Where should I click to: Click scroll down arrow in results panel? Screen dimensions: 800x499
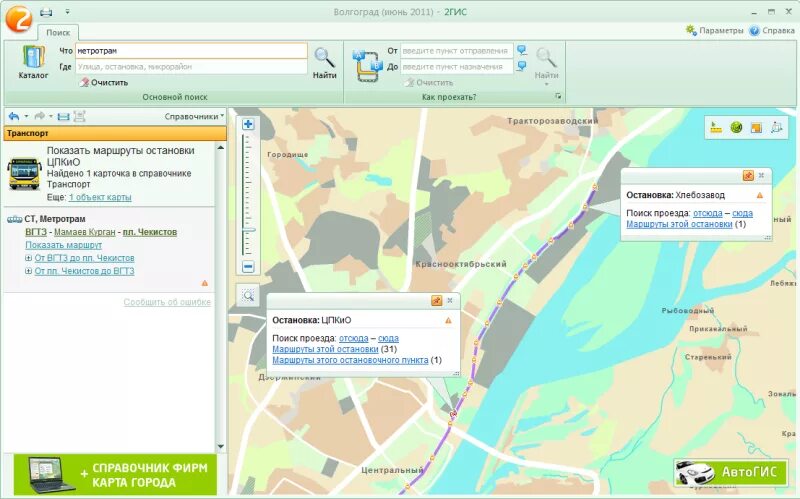220,447
